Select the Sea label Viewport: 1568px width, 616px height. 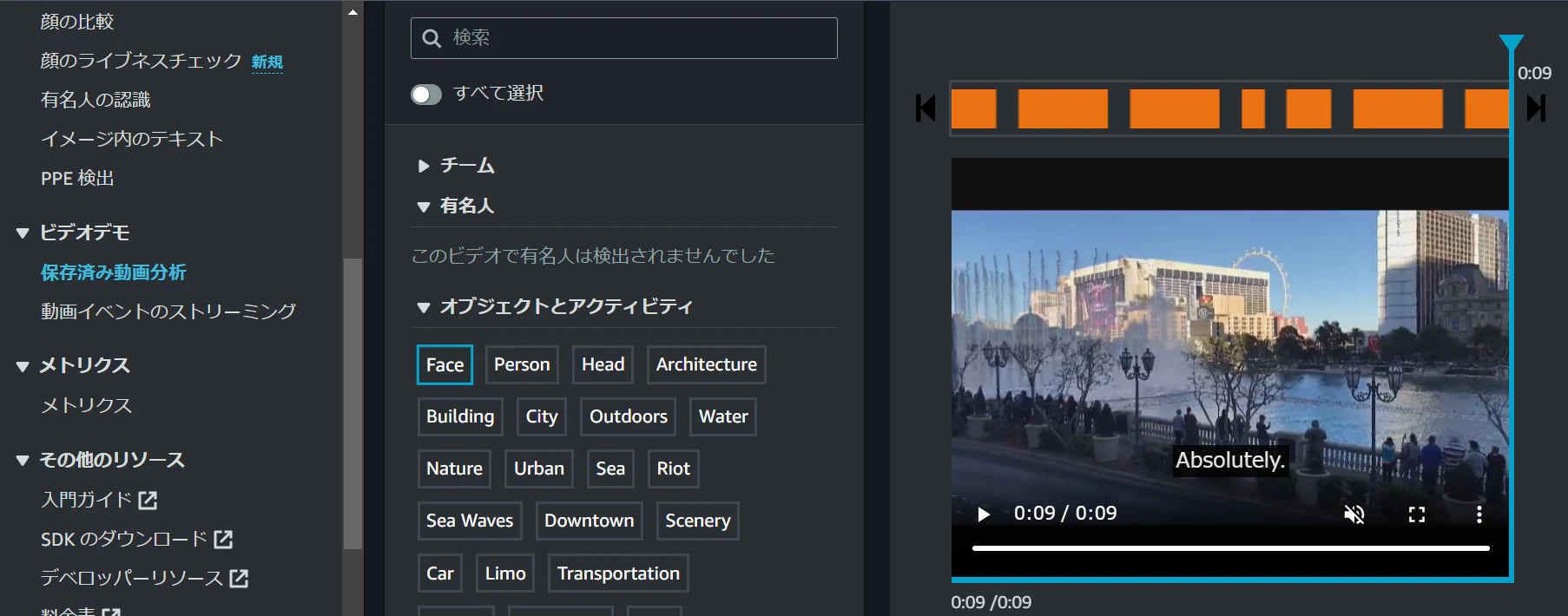[x=610, y=469]
